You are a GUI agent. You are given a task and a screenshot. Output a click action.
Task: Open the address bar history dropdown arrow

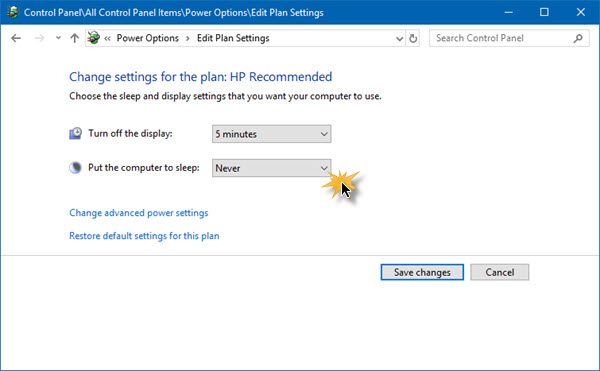pyautogui.click(x=399, y=39)
